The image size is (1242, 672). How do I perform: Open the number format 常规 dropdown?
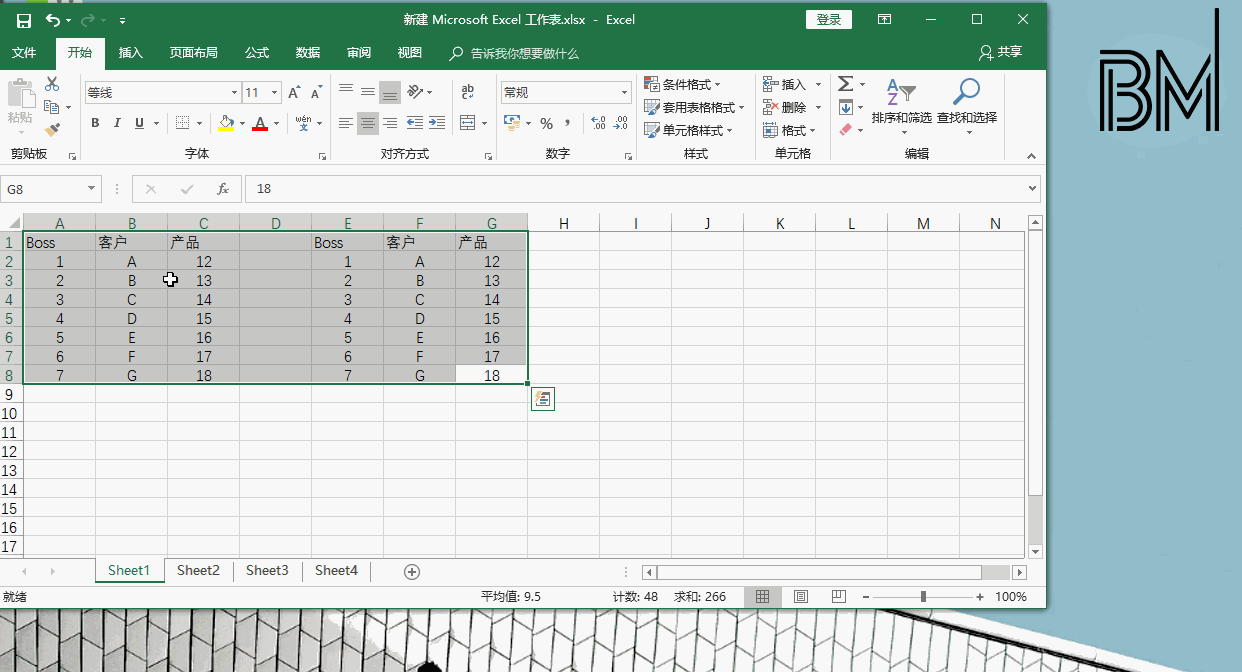point(624,92)
